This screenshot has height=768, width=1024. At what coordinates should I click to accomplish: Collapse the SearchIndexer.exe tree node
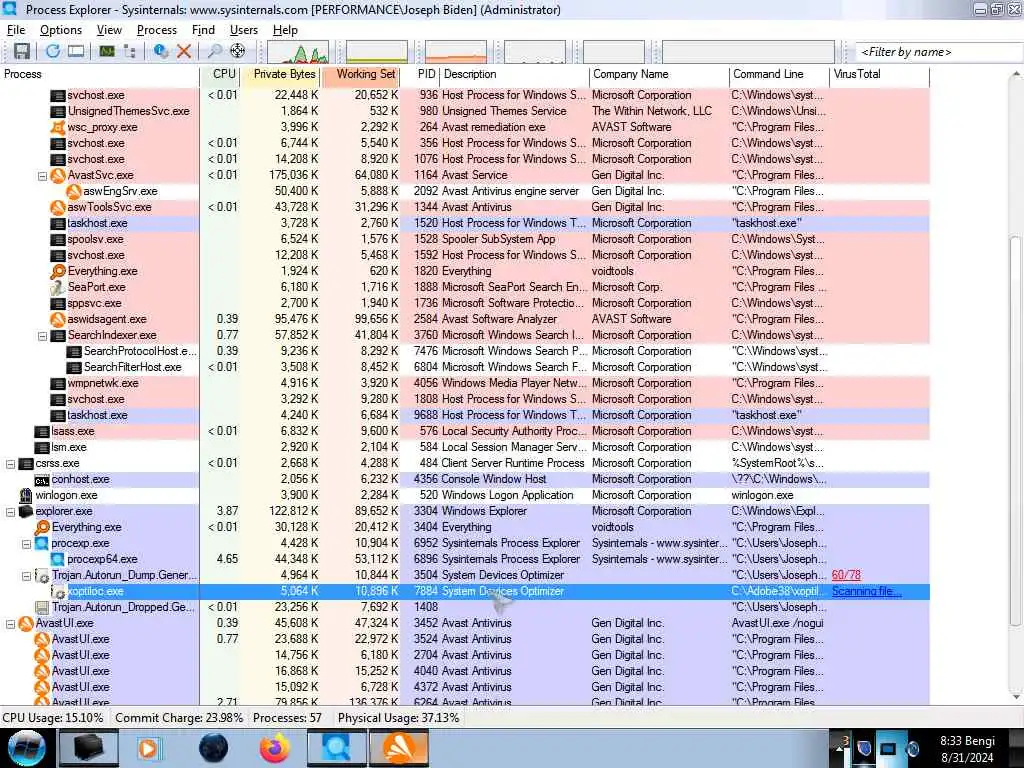tap(42, 336)
